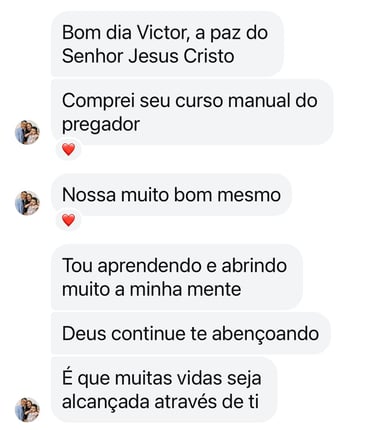Viewport: 375px width, 430px height.
Task: Select the 'Nossa muito bom mesmo' bubble
Action: click(171, 195)
